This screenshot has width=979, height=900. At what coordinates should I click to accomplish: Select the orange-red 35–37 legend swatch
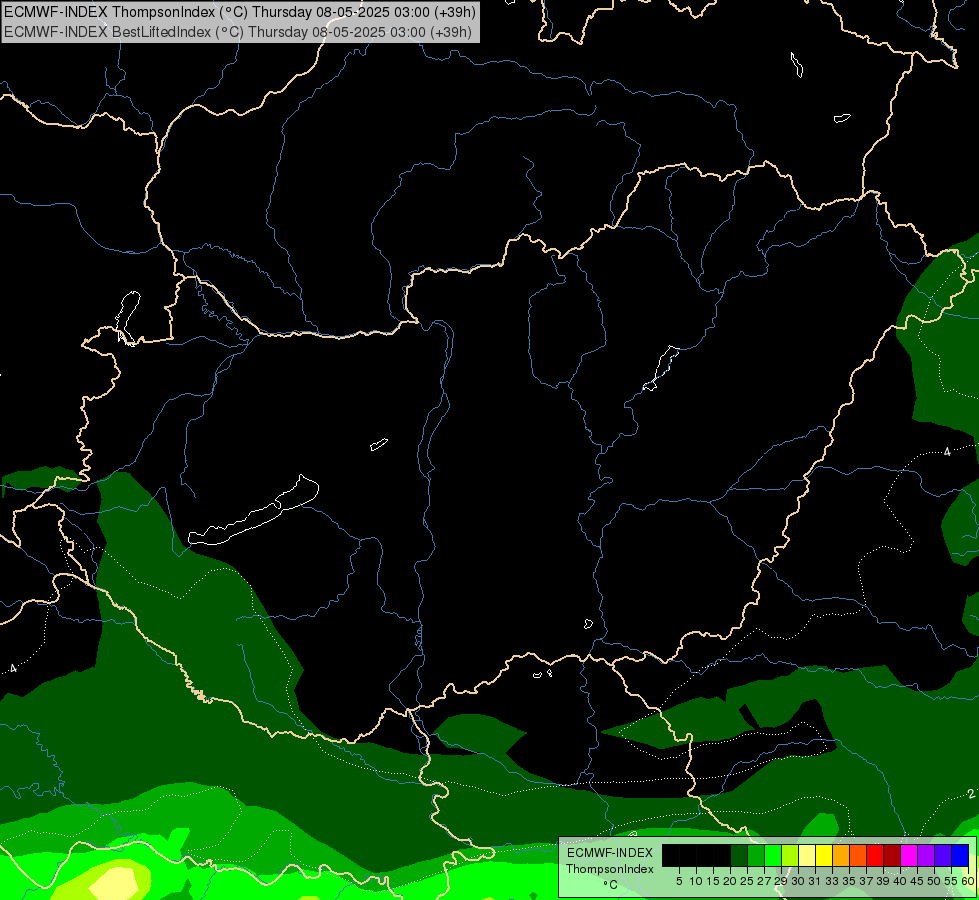tap(858, 855)
